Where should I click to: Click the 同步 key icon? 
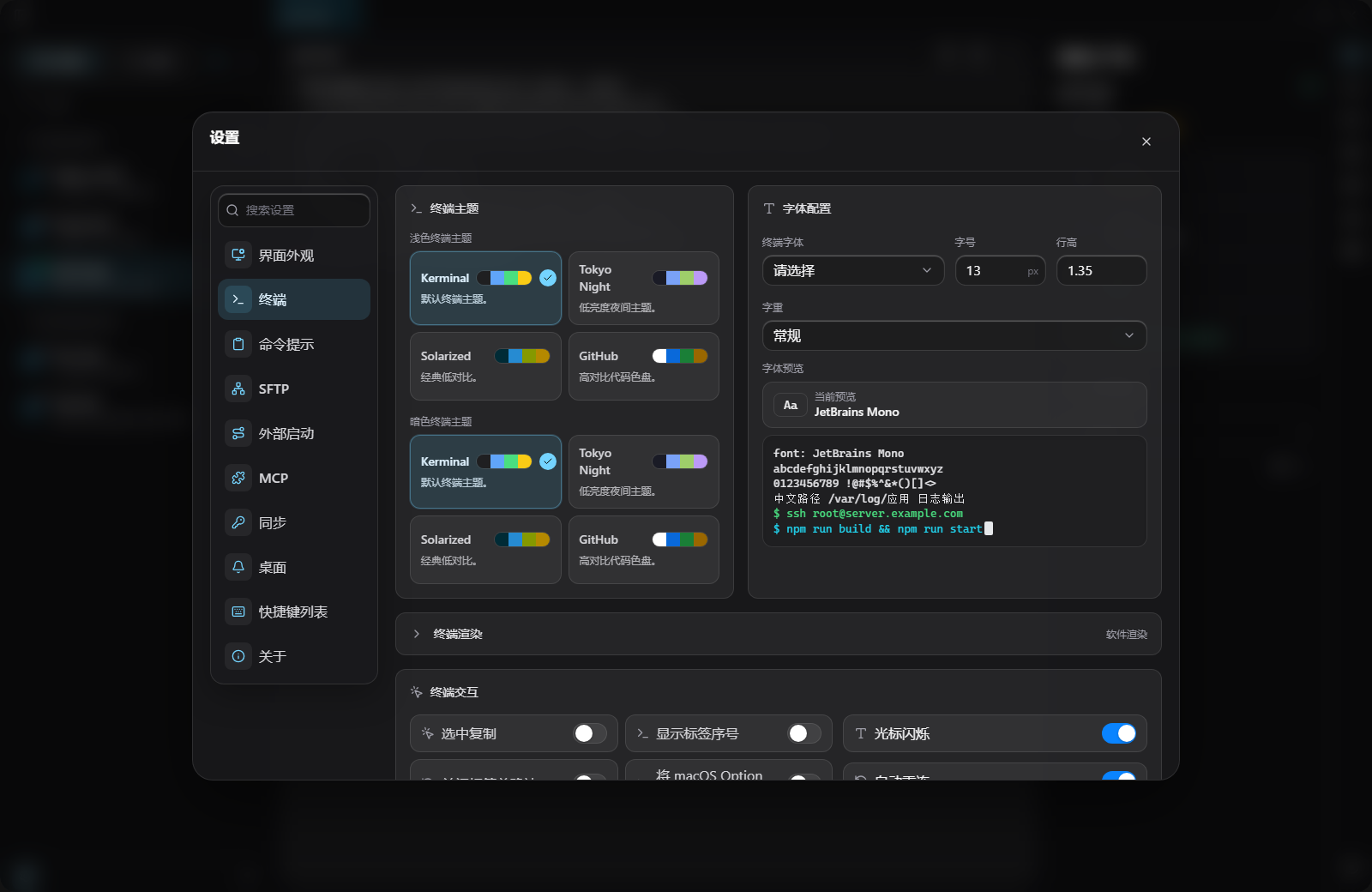coord(238,522)
